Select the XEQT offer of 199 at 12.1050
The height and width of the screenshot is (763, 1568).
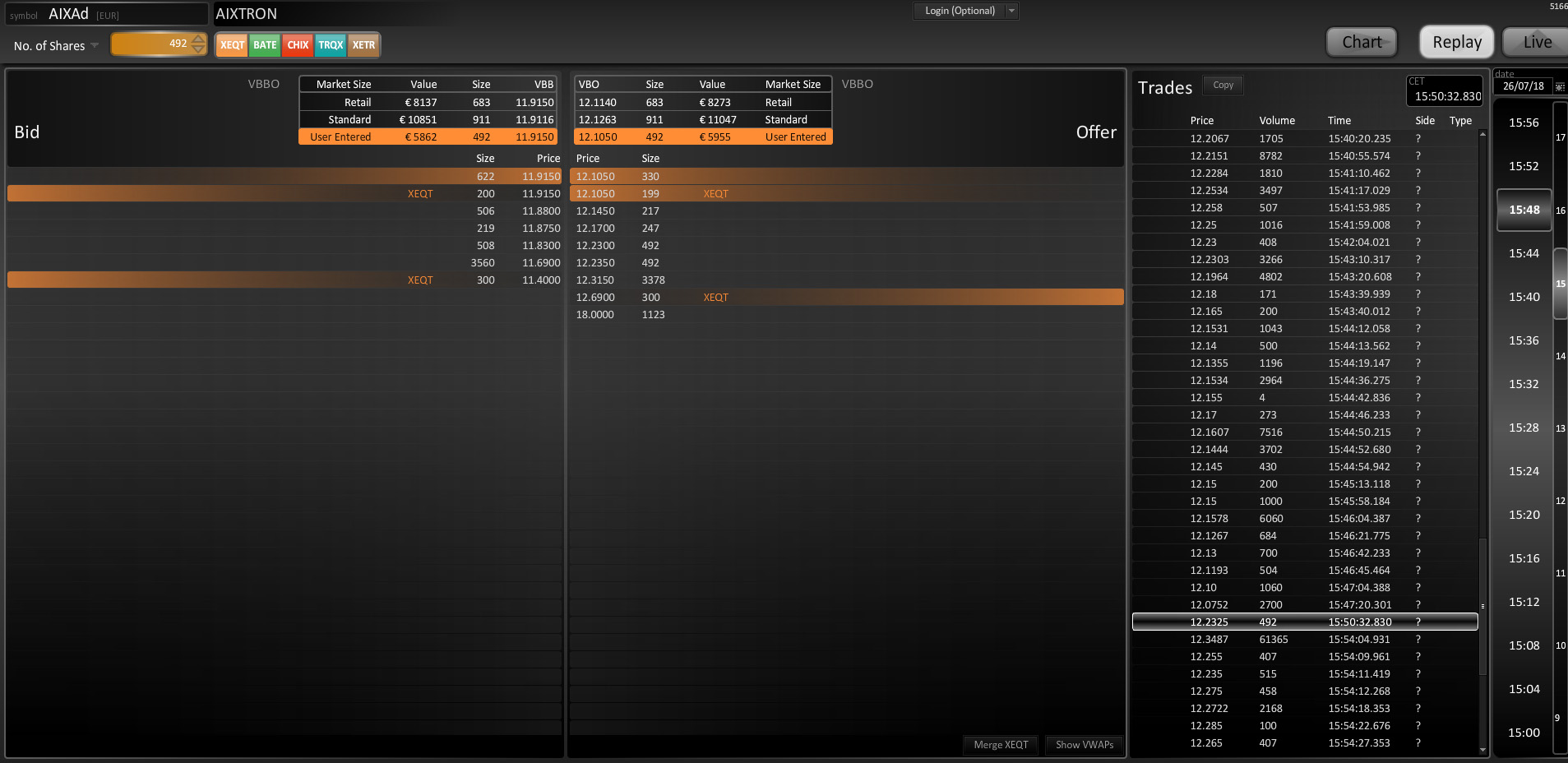pos(847,194)
